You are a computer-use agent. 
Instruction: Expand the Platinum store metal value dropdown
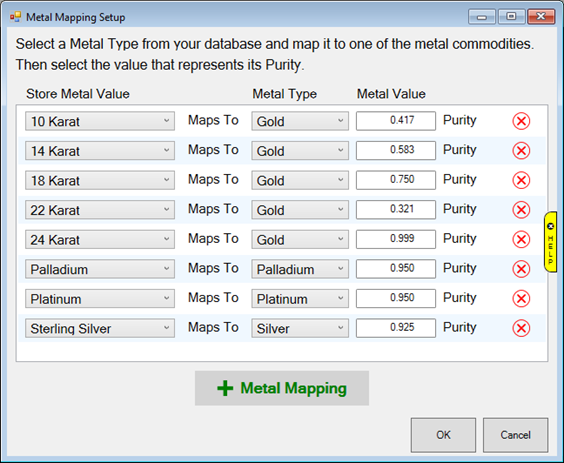click(x=100, y=298)
